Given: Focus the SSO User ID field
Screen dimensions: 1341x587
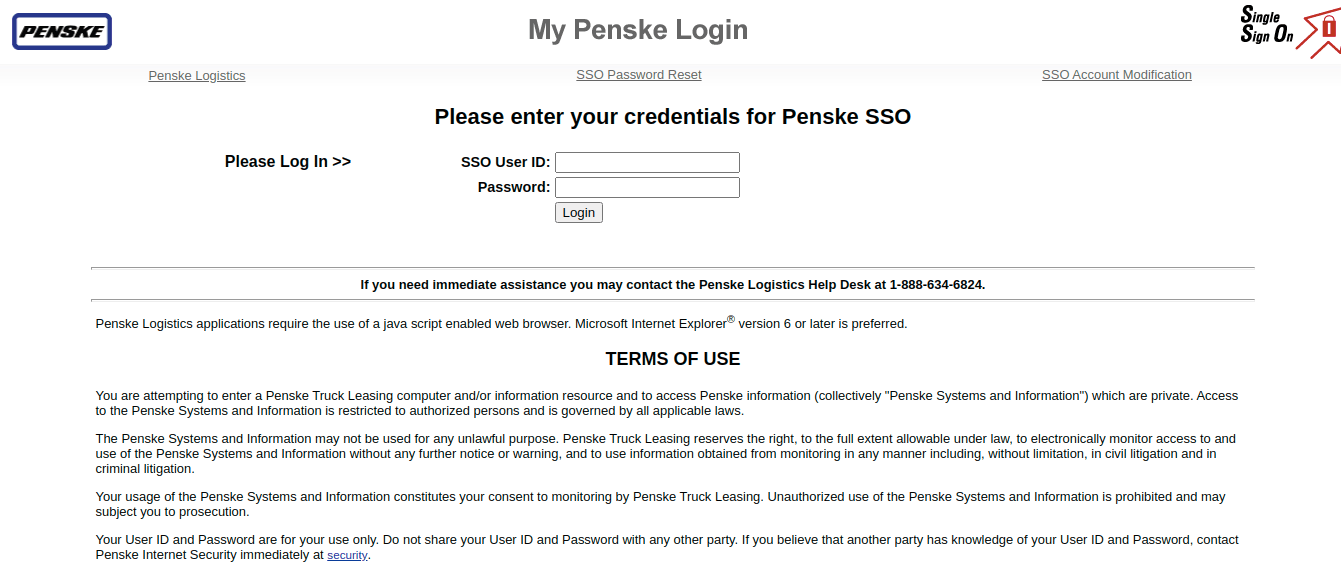Looking at the screenshot, I should (647, 162).
